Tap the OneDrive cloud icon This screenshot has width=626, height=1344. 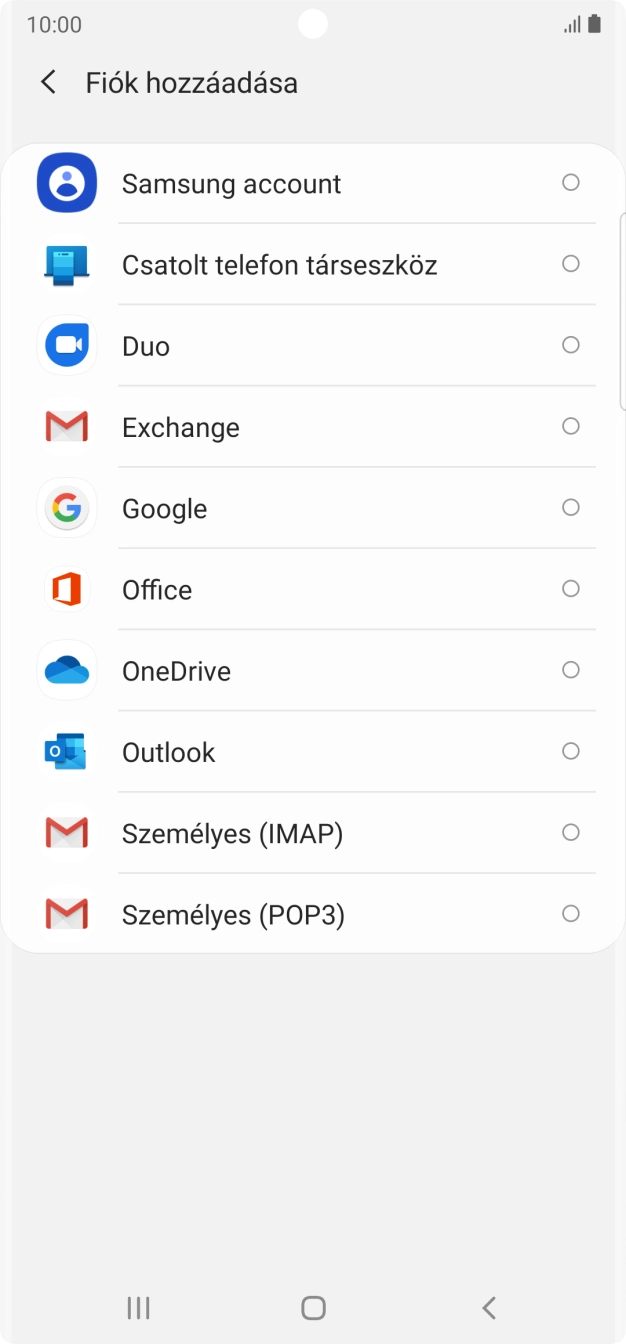(x=66, y=670)
